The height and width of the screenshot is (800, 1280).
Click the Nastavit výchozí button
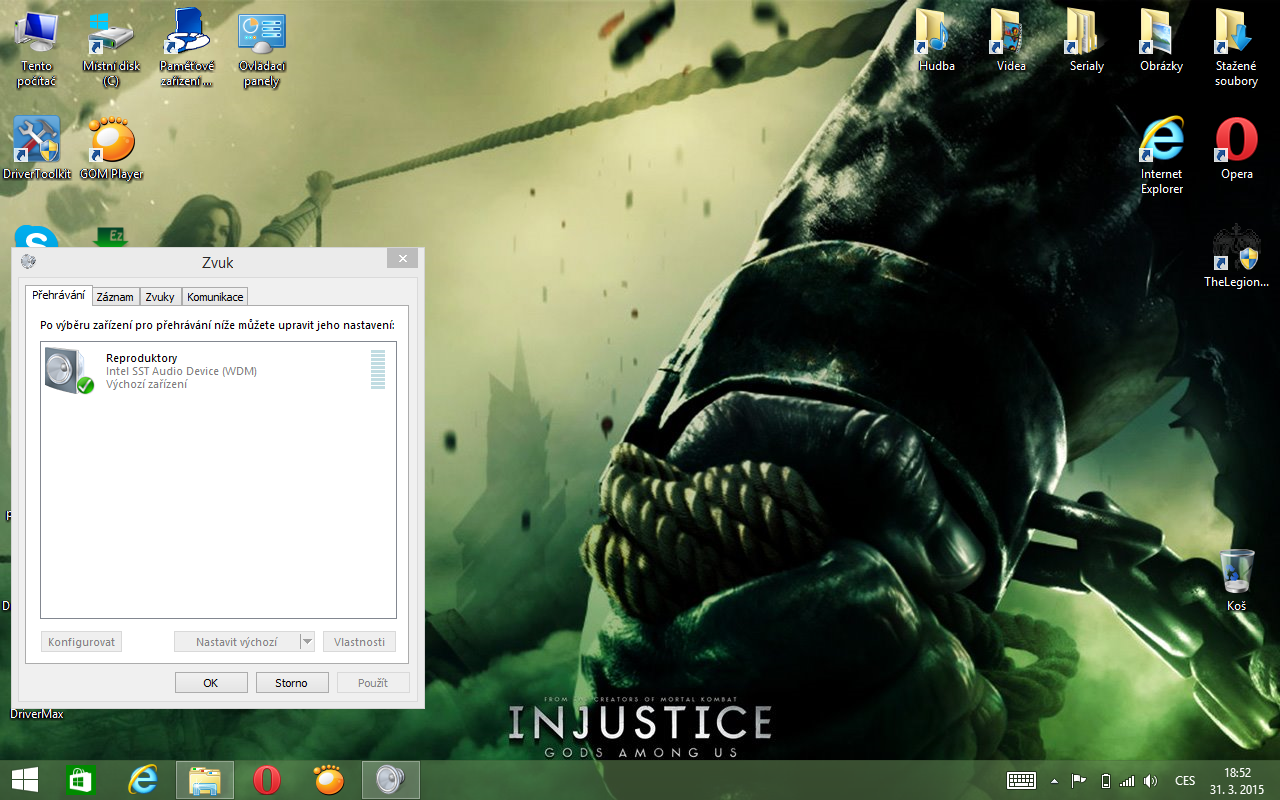click(x=237, y=642)
